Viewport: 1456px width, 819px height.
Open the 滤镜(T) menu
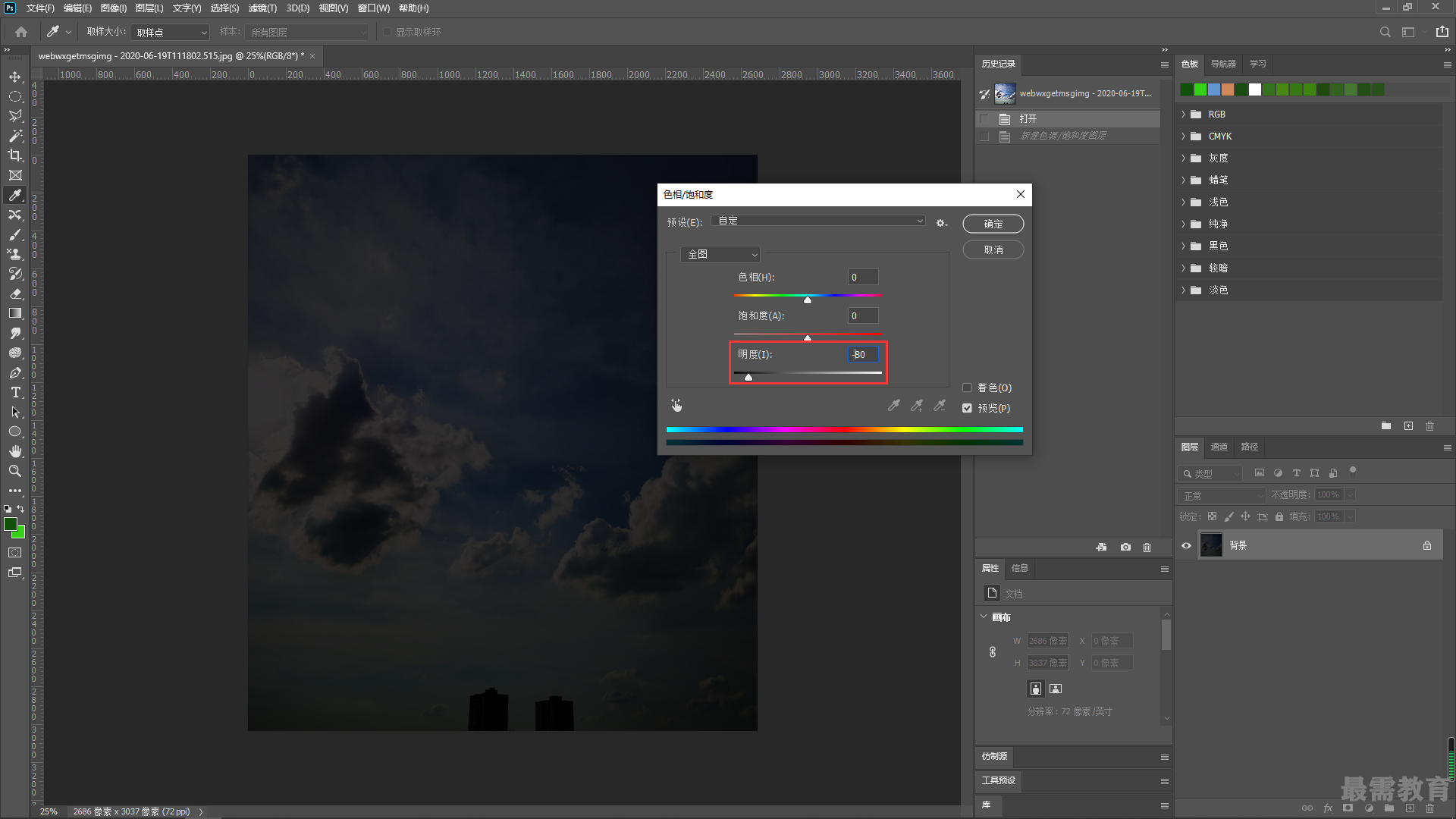coord(262,8)
